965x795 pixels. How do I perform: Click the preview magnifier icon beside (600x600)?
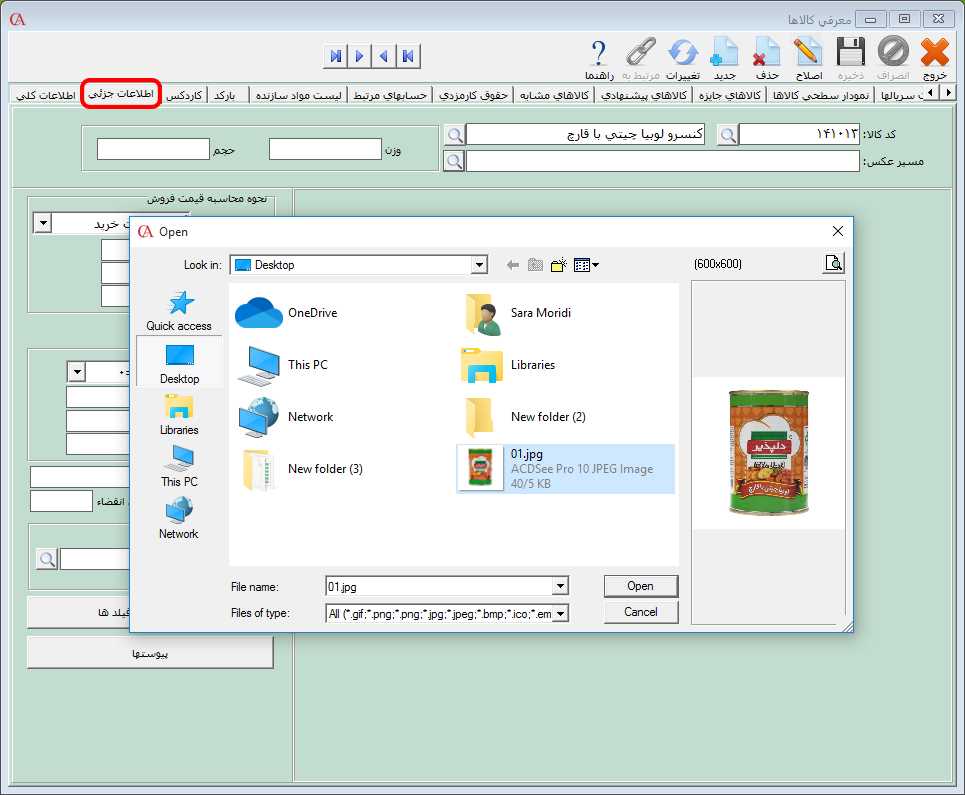point(834,264)
